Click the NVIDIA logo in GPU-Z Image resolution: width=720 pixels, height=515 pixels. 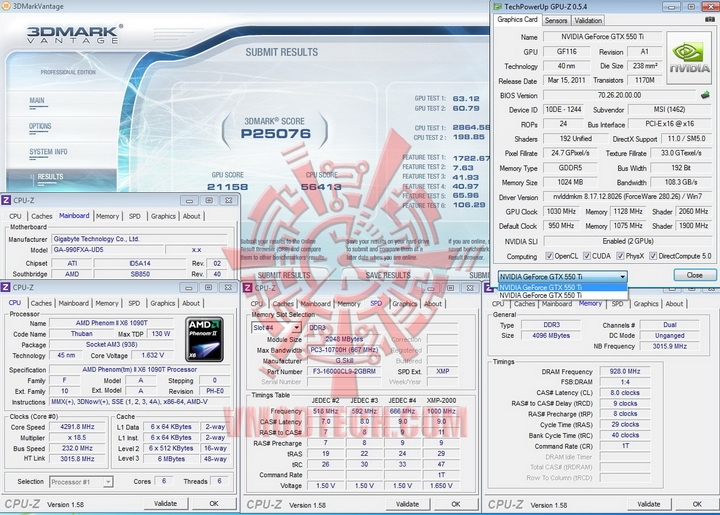688,57
